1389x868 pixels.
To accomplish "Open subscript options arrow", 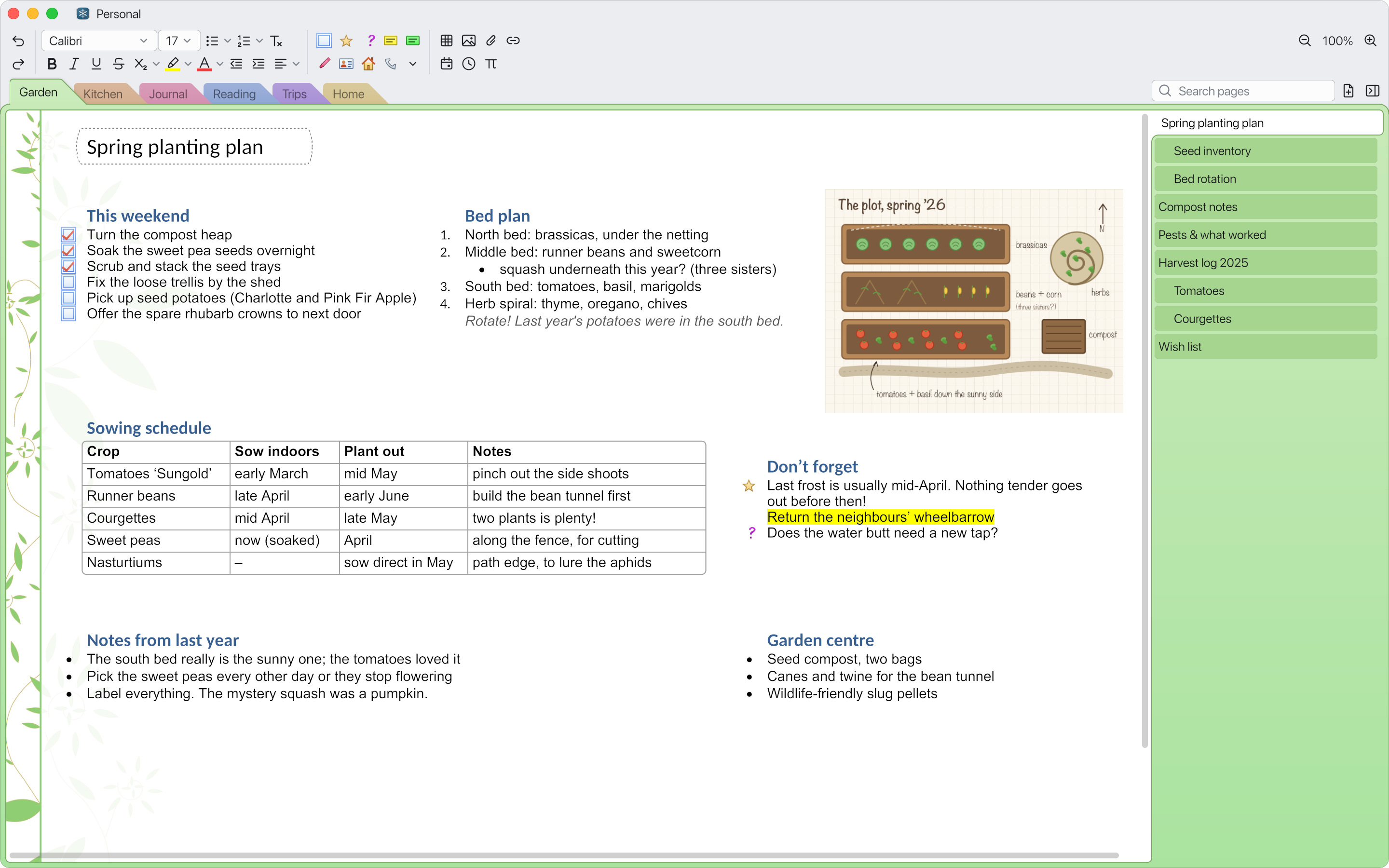I will 156,64.
